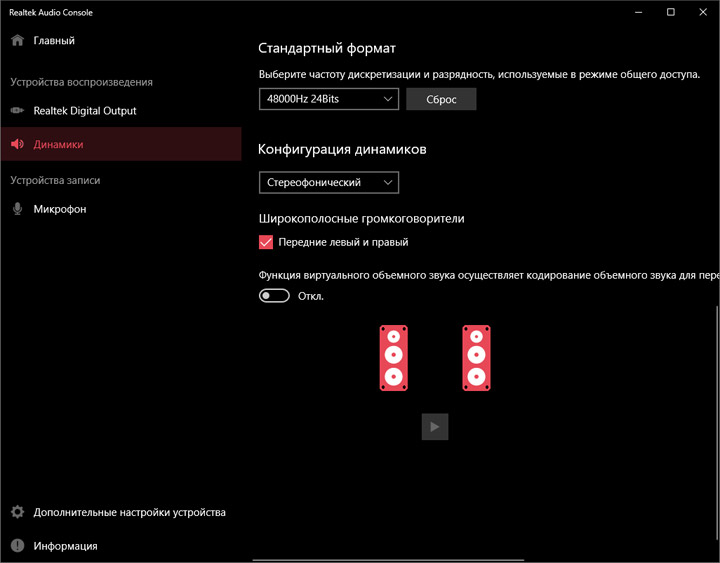The width and height of the screenshot is (720, 563).
Task: Click the gear icon for Дополнительные настройки устройства
Action: click(17, 512)
